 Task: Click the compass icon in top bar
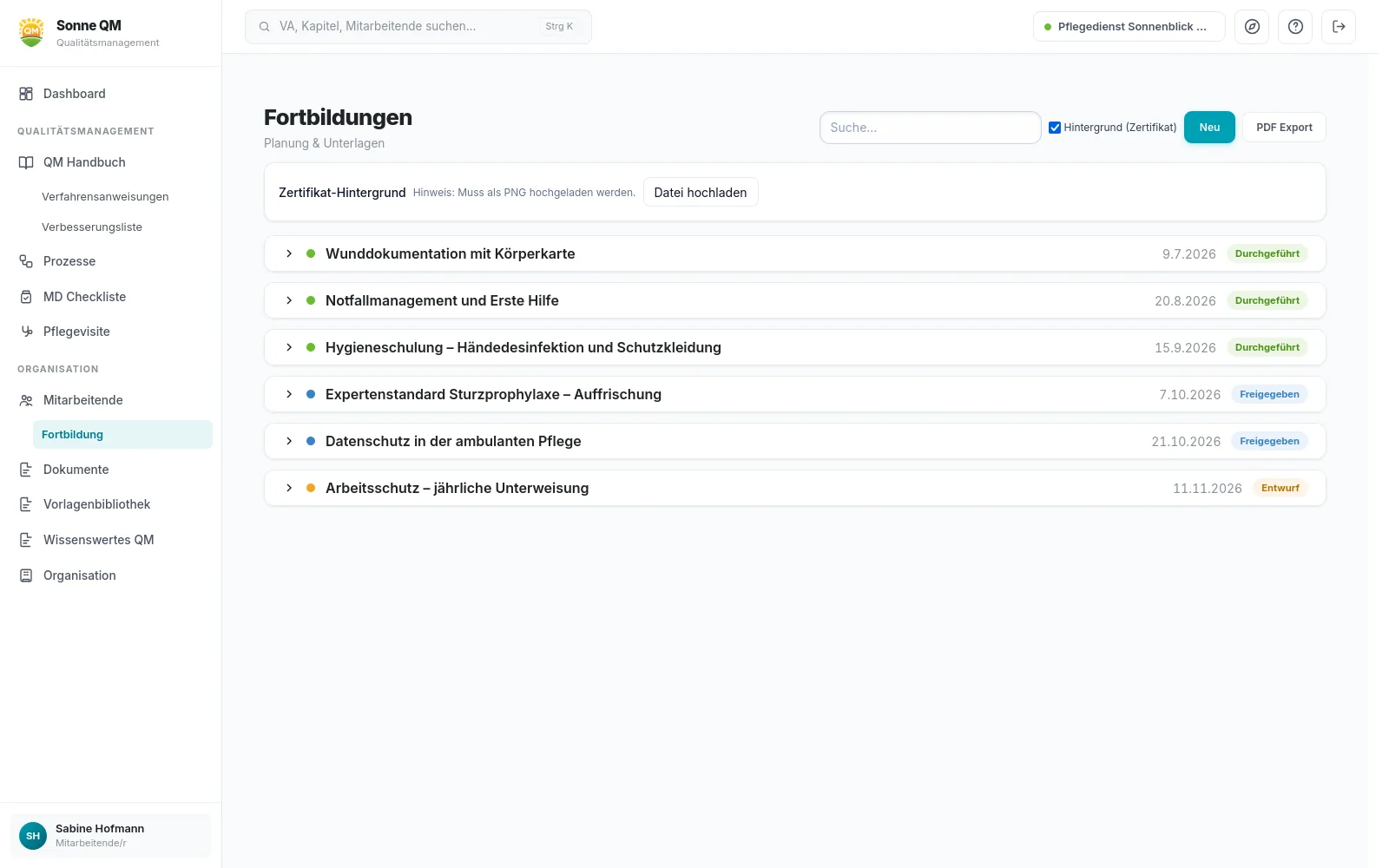coord(1252,27)
